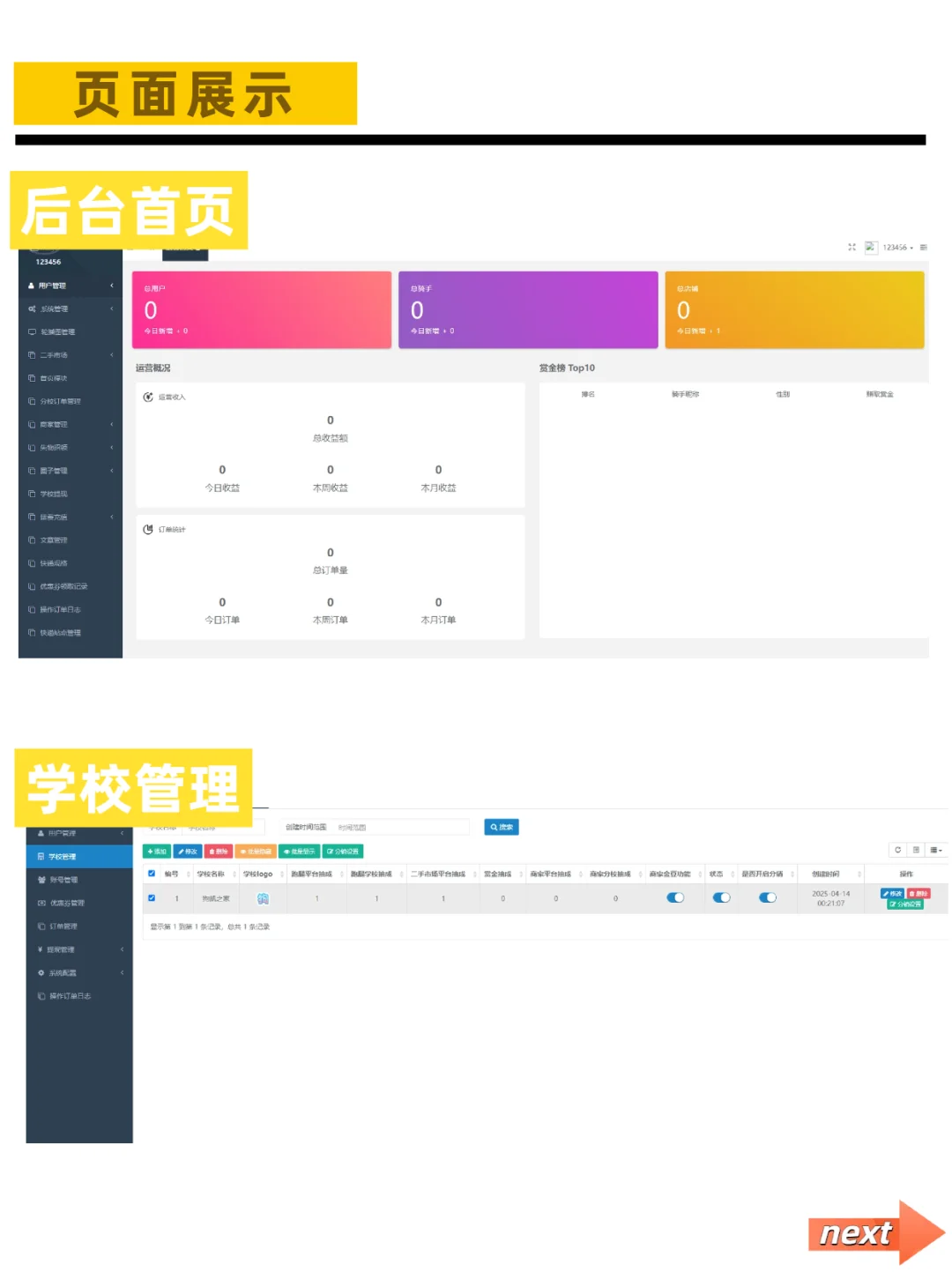Click the 运营收入 revenue icon
Image resolution: width=952 pixels, height=1272 pixels.
click(146, 397)
